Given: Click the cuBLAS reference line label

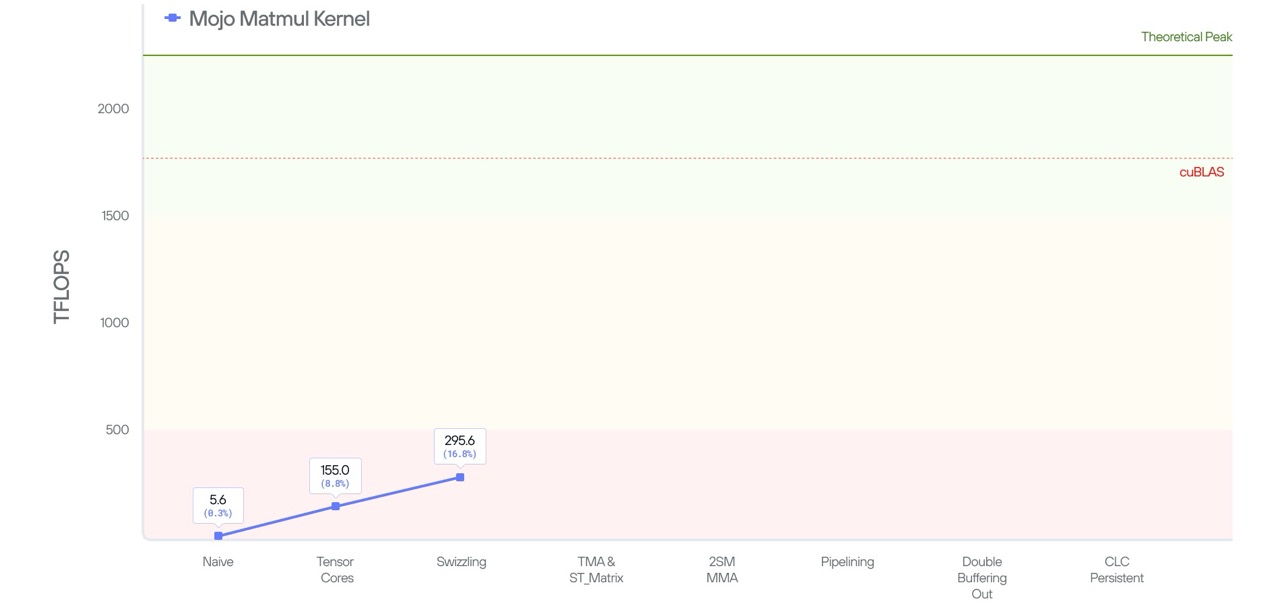Looking at the screenshot, I should pos(1202,172).
